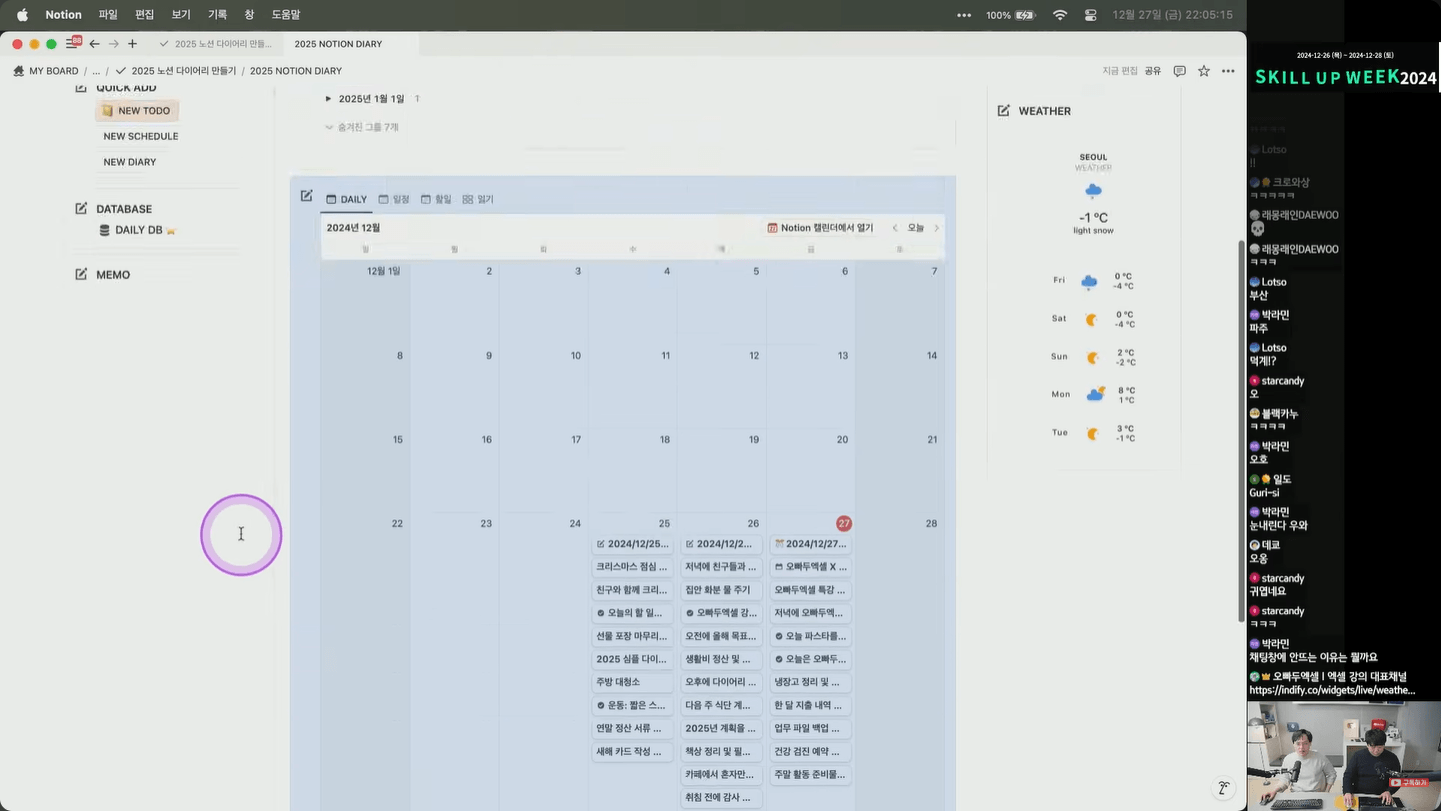Switch to the 일정 view tab
This screenshot has height=811, width=1441.
click(394, 199)
